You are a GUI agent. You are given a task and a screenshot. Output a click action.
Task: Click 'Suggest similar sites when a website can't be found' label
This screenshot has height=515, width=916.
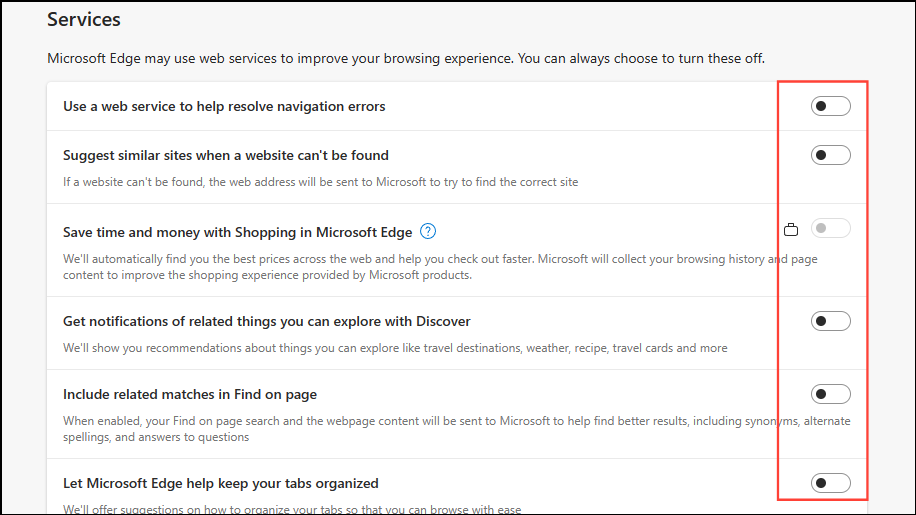click(x=225, y=155)
